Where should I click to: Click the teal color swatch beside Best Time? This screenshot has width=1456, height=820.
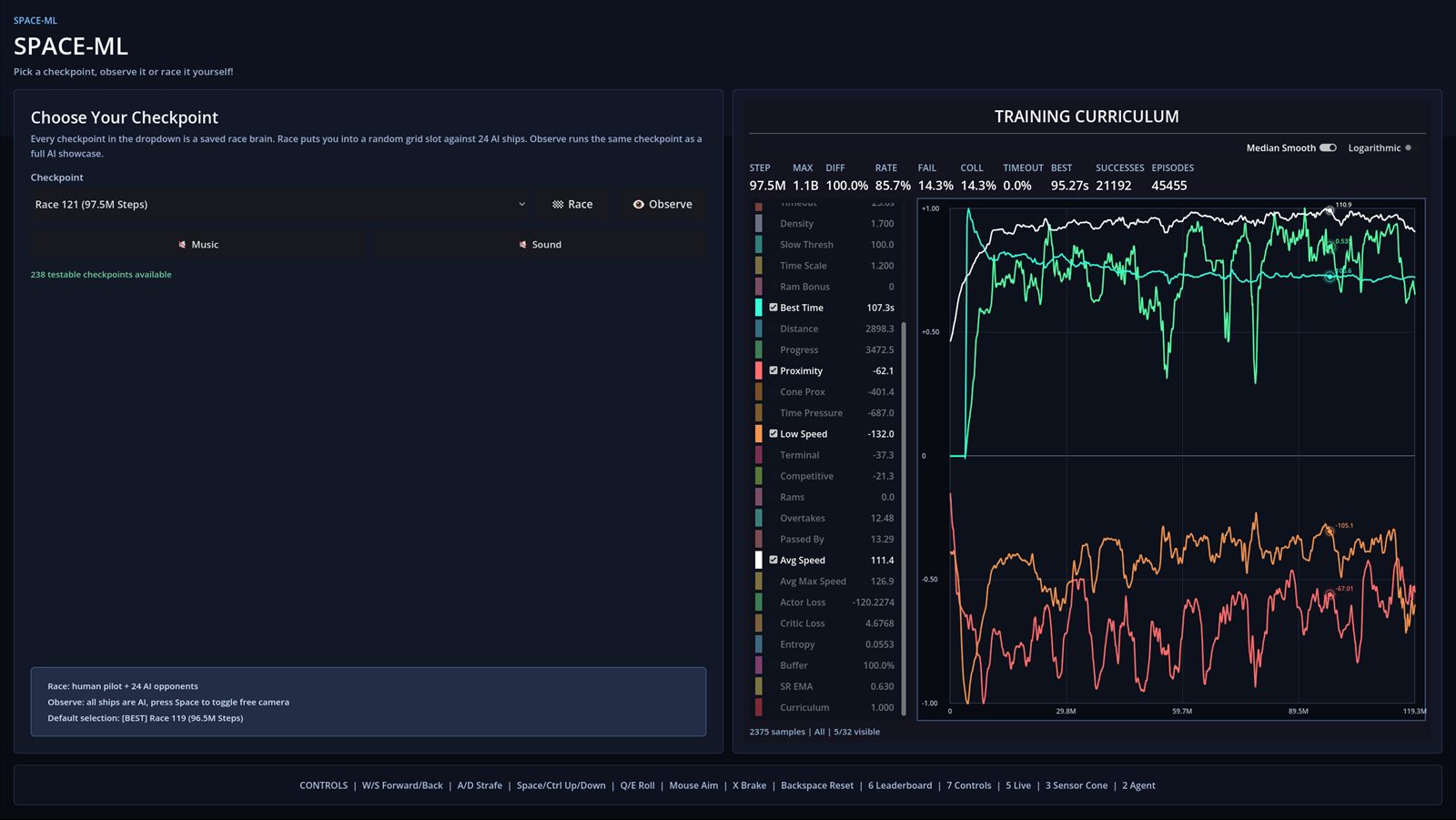[759, 308]
